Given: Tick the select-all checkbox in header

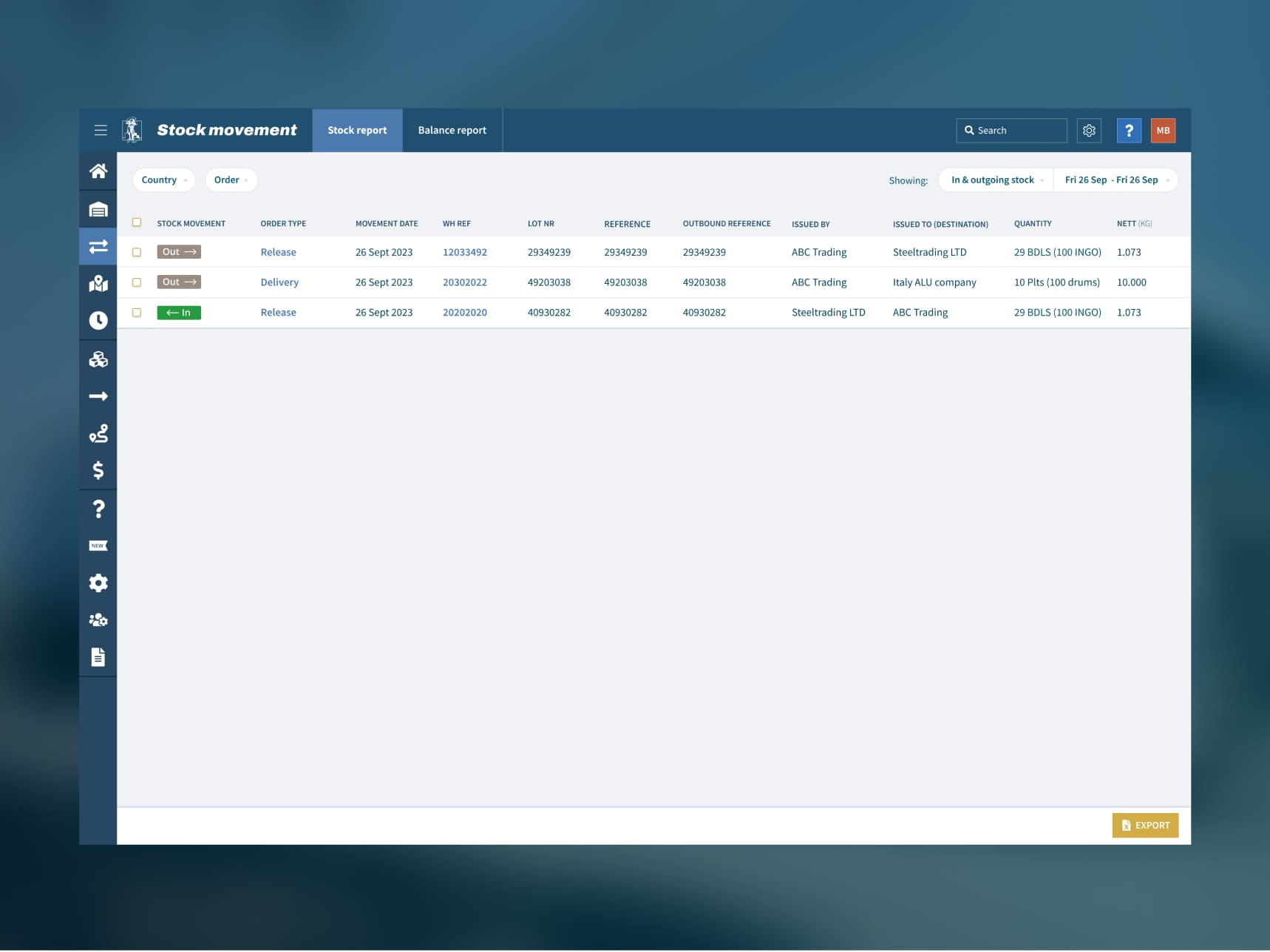Looking at the screenshot, I should (137, 222).
